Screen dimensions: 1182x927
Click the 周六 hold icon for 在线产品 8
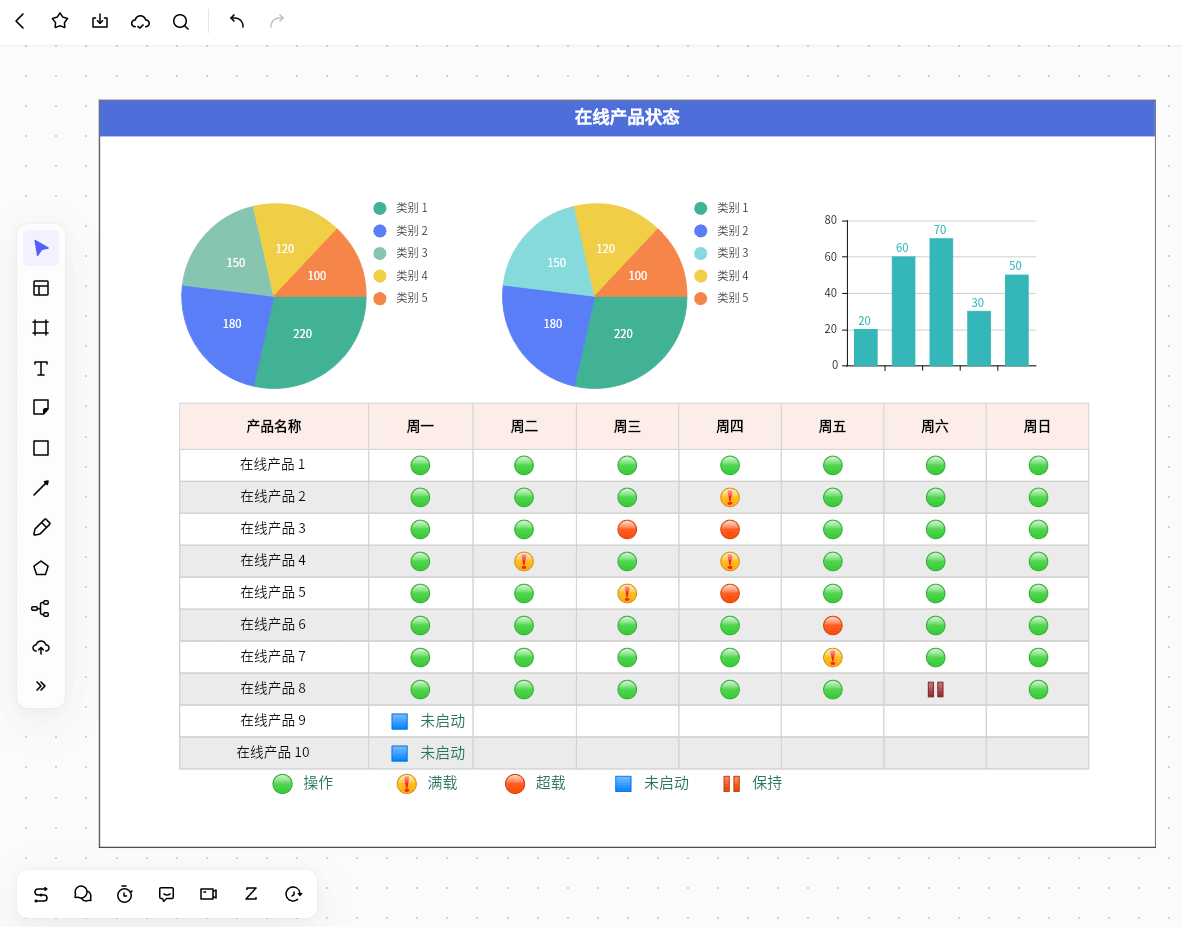click(x=935, y=690)
